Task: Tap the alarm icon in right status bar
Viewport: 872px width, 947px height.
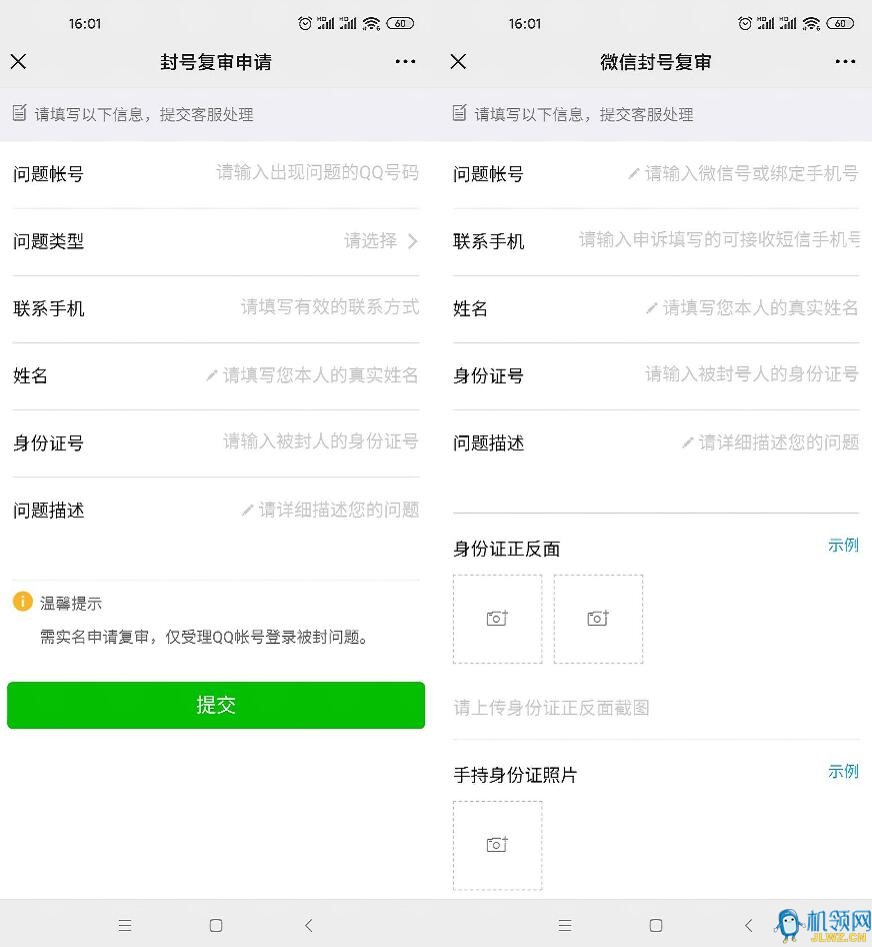Action: (x=745, y=23)
